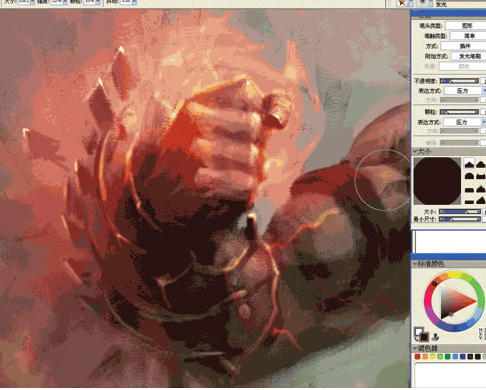Choose the dark green mixer swatch
Image resolution: width=486 pixels, height=390 pixels.
click(x=448, y=357)
